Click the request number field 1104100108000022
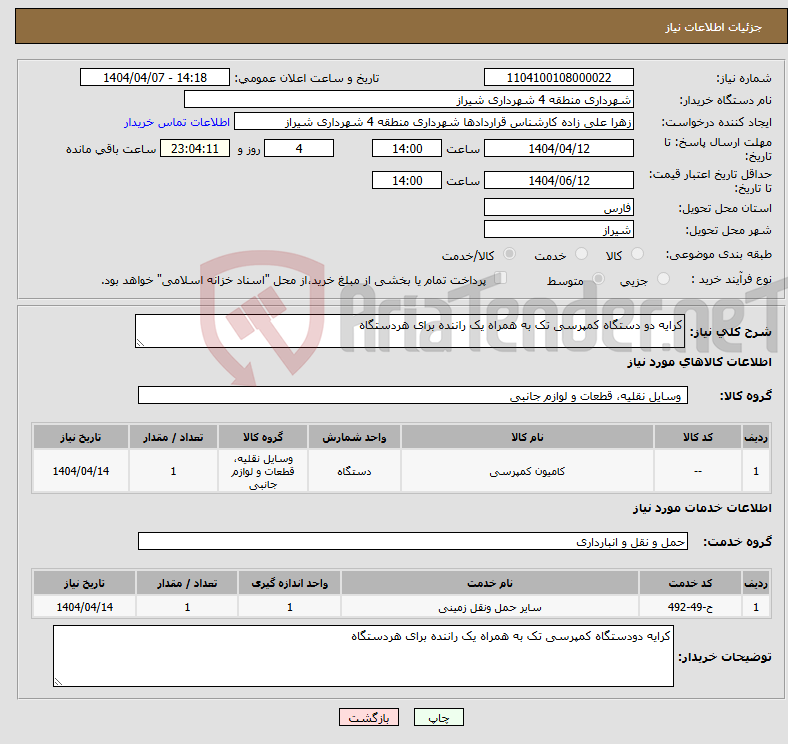 [x=559, y=77]
